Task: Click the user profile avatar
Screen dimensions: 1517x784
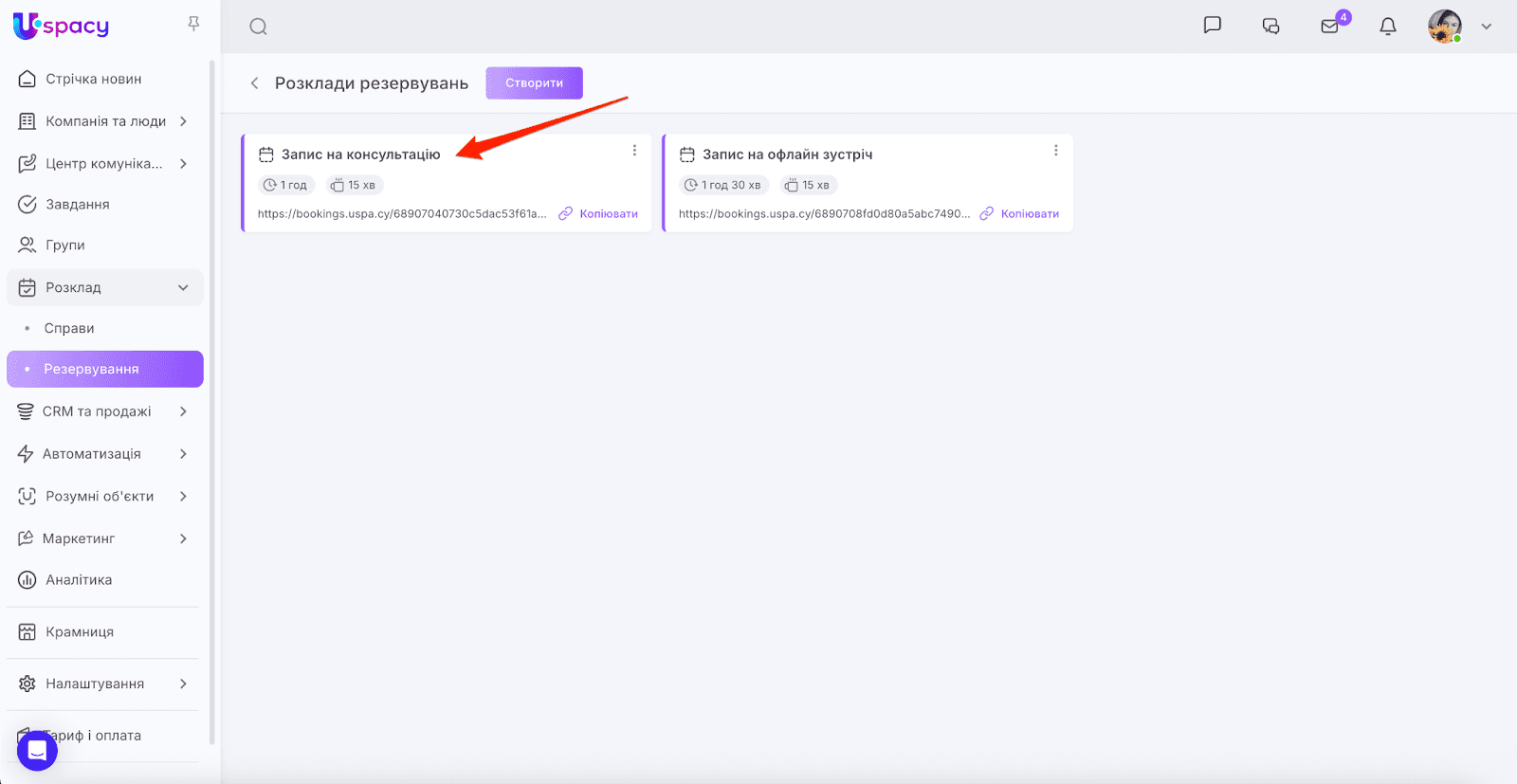Action: (x=1445, y=26)
